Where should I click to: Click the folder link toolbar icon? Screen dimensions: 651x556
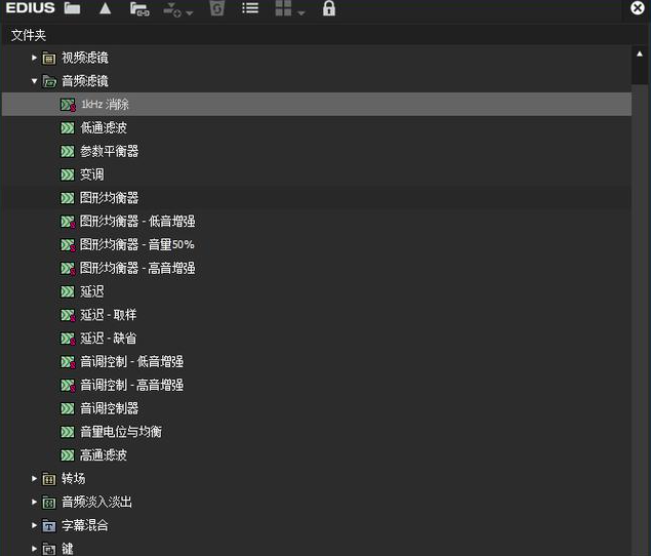pos(140,9)
